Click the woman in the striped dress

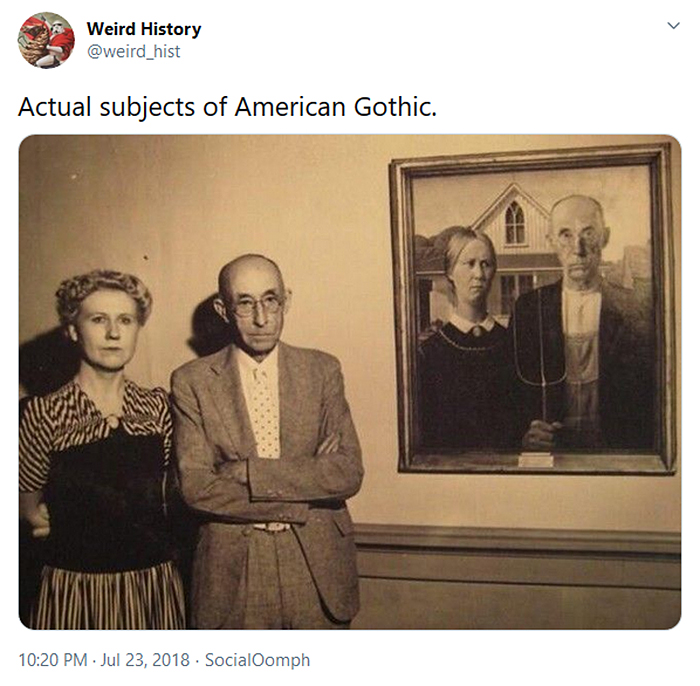tap(102, 460)
